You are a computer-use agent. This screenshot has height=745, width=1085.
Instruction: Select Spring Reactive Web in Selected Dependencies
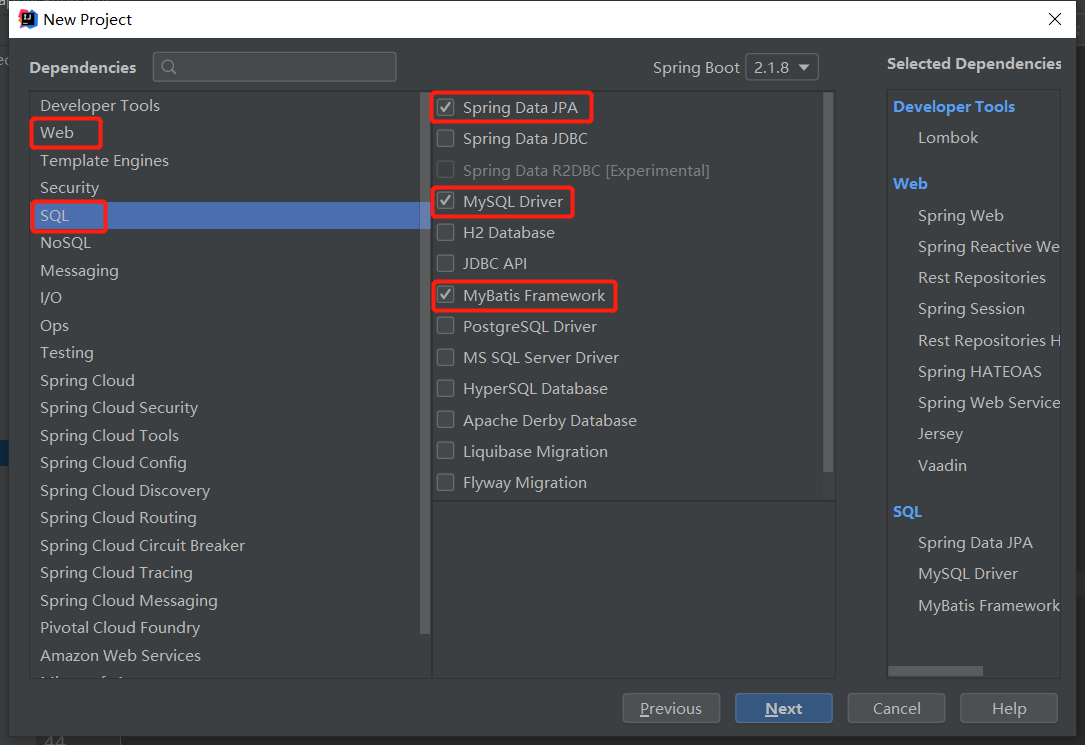click(988, 247)
